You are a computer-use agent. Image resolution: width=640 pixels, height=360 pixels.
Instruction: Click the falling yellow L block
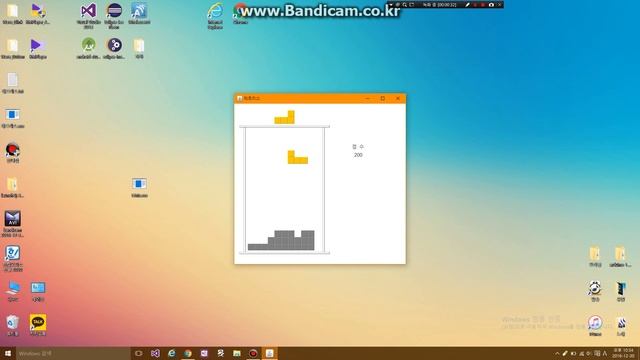pos(298,157)
